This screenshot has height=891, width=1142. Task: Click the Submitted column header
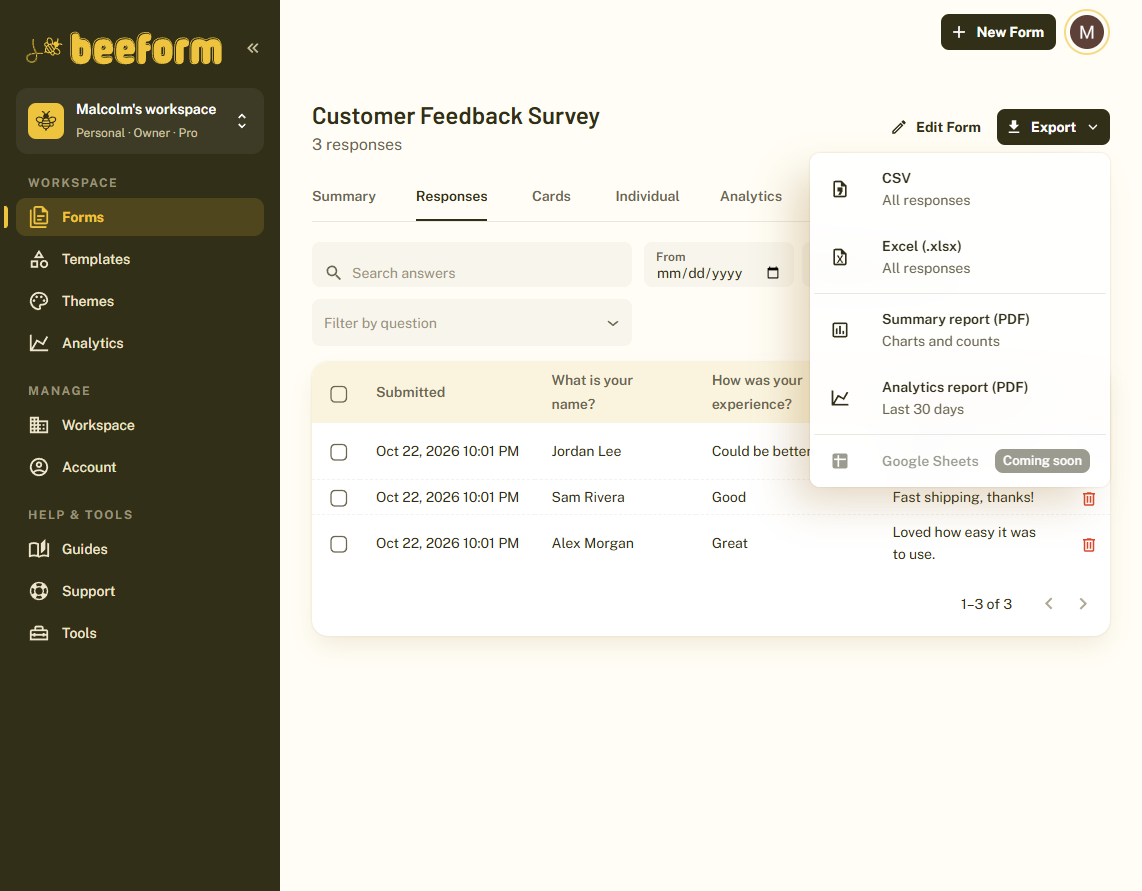(x=410, y=392)
